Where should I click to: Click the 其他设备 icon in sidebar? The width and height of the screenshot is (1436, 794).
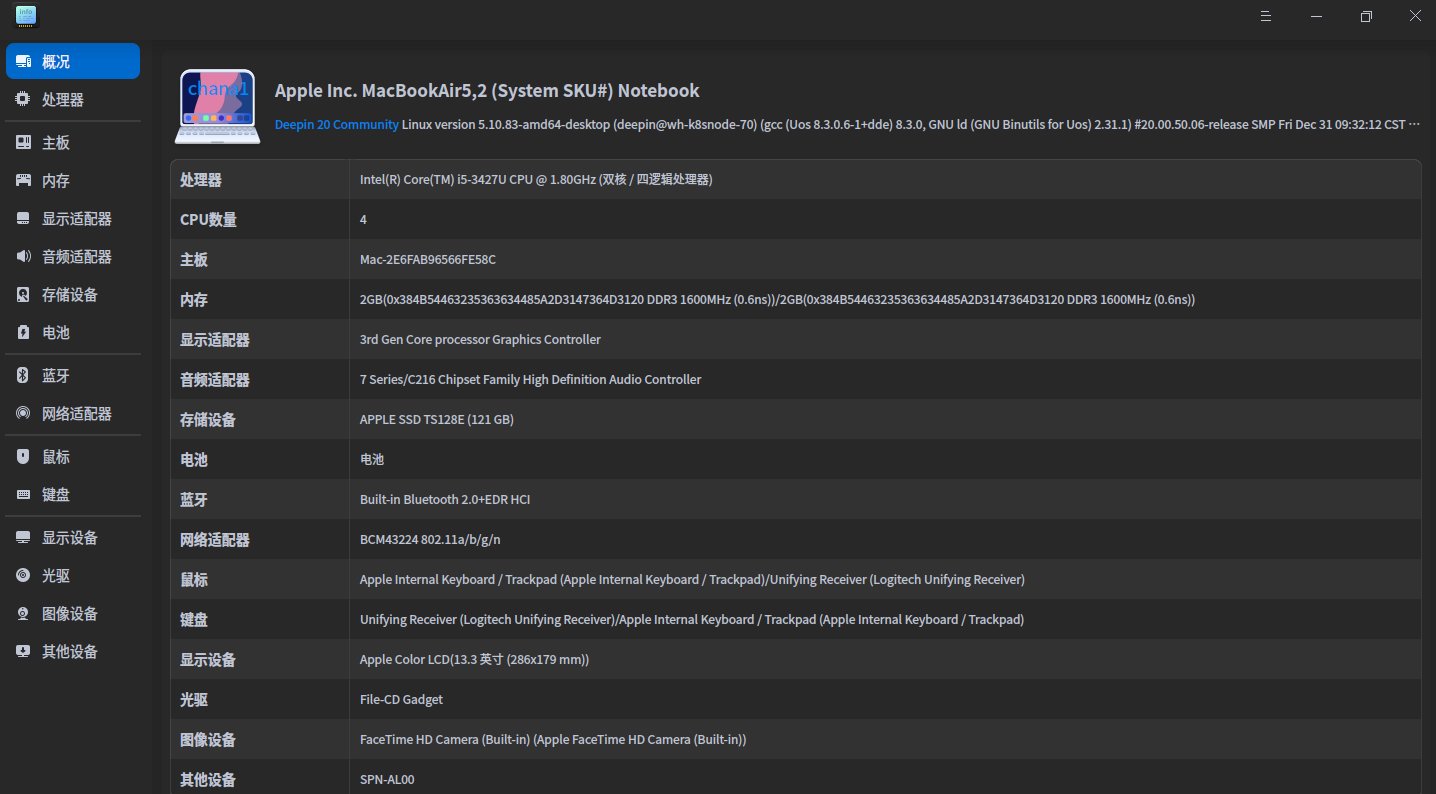pyautogui.click(x=24, y=652)
